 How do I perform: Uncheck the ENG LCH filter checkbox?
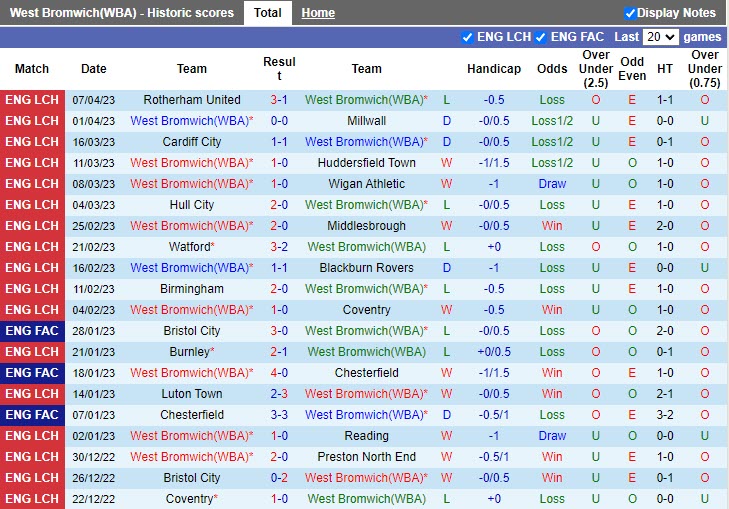[467, 37]
